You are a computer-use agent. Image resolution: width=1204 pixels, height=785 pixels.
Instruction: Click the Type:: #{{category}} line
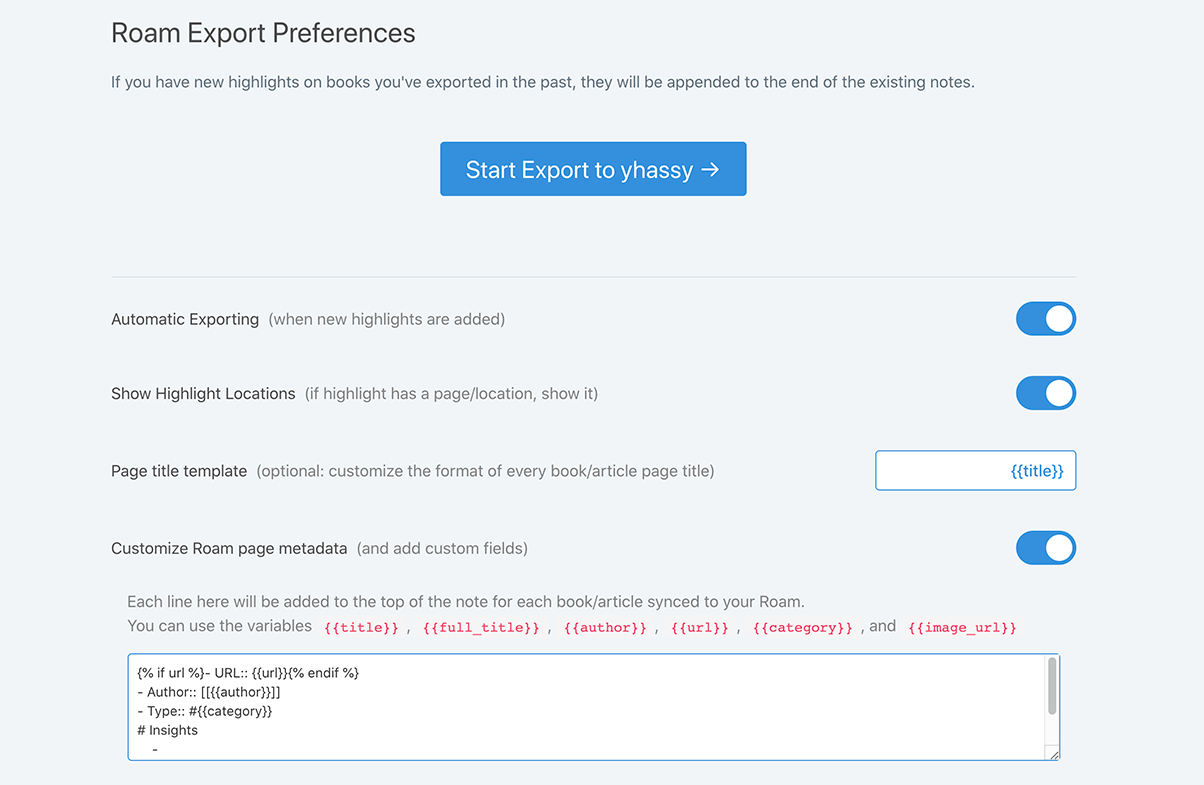point(205,711)
